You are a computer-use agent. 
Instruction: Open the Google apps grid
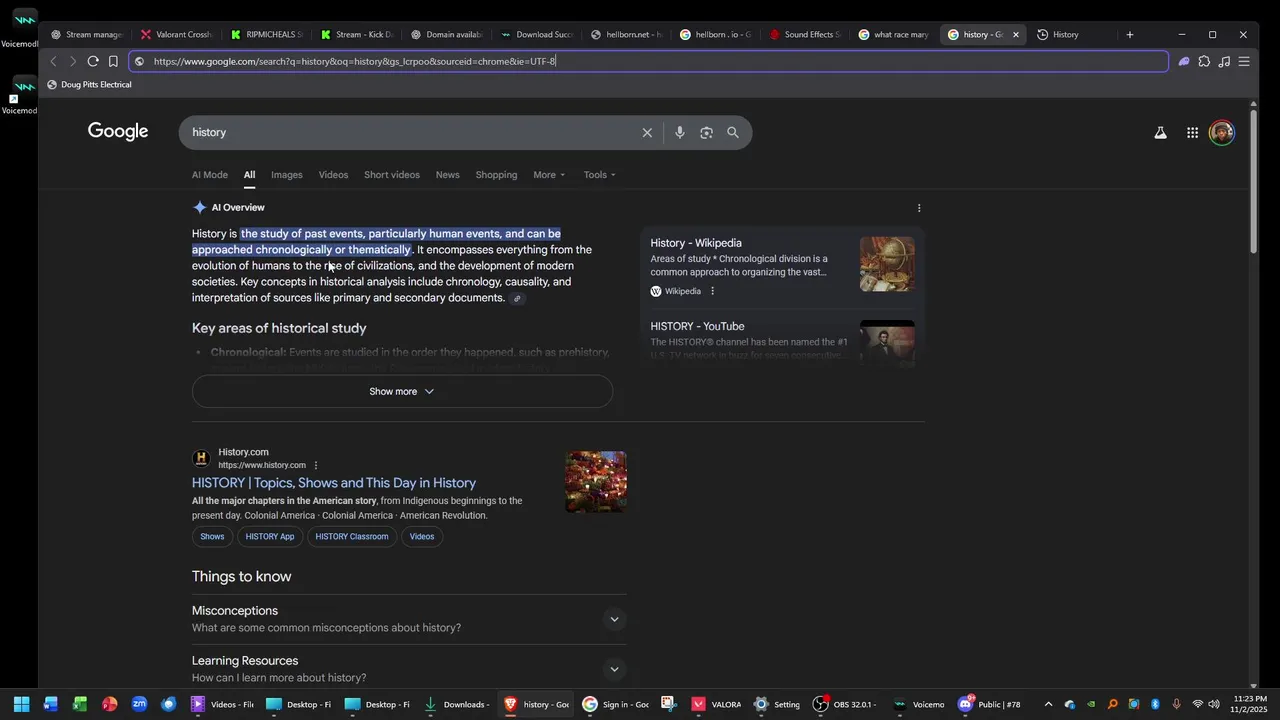[1192, 132]
